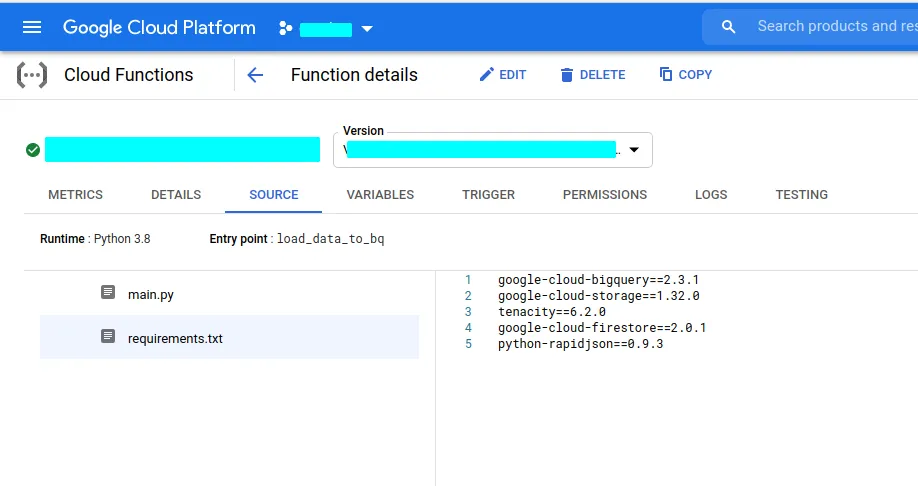
Task: Open the Logs tab
Action: (x=711, y=195)
